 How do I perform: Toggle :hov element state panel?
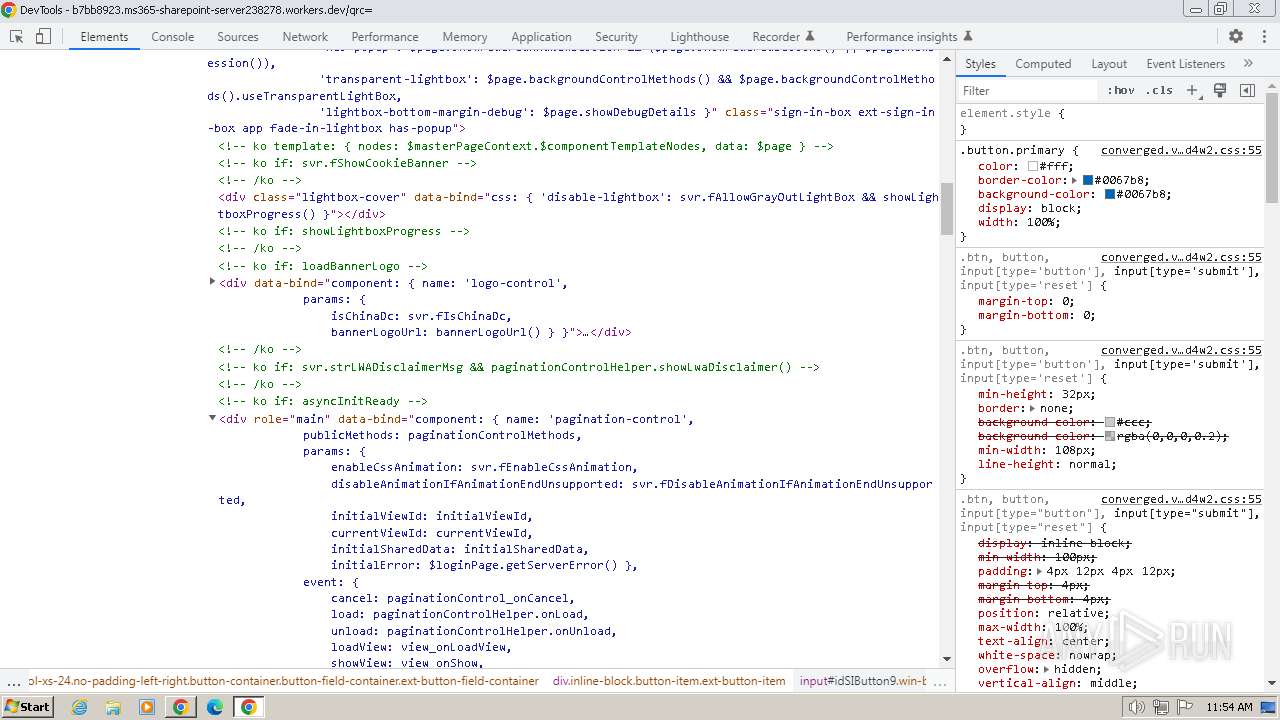coord(1121,90)
